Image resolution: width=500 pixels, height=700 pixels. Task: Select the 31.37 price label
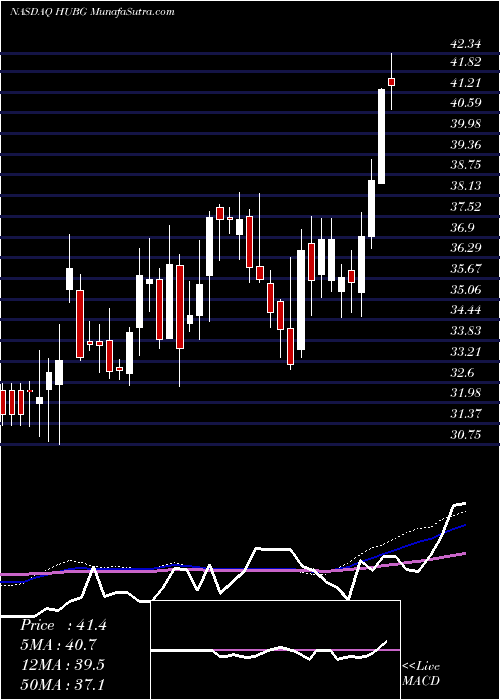click(x=466, y=413)
